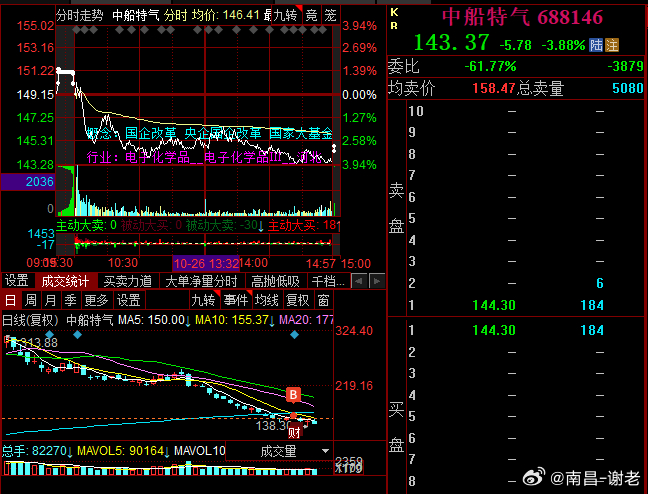Open 设置 in the indicator tab row
648x494 pixels.
coord(17,281)
